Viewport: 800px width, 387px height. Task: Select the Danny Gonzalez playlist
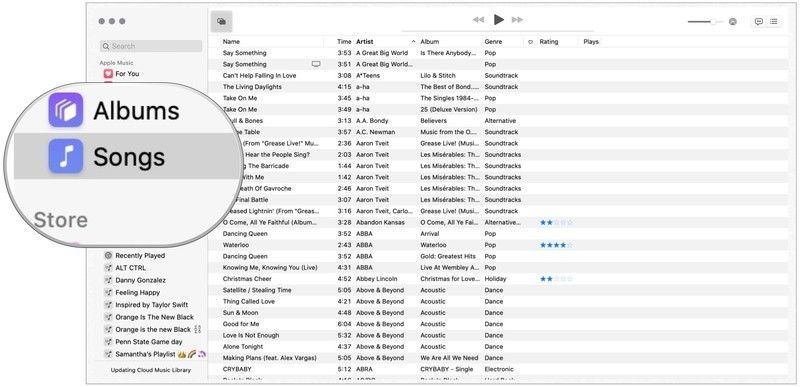click(140, 280)
